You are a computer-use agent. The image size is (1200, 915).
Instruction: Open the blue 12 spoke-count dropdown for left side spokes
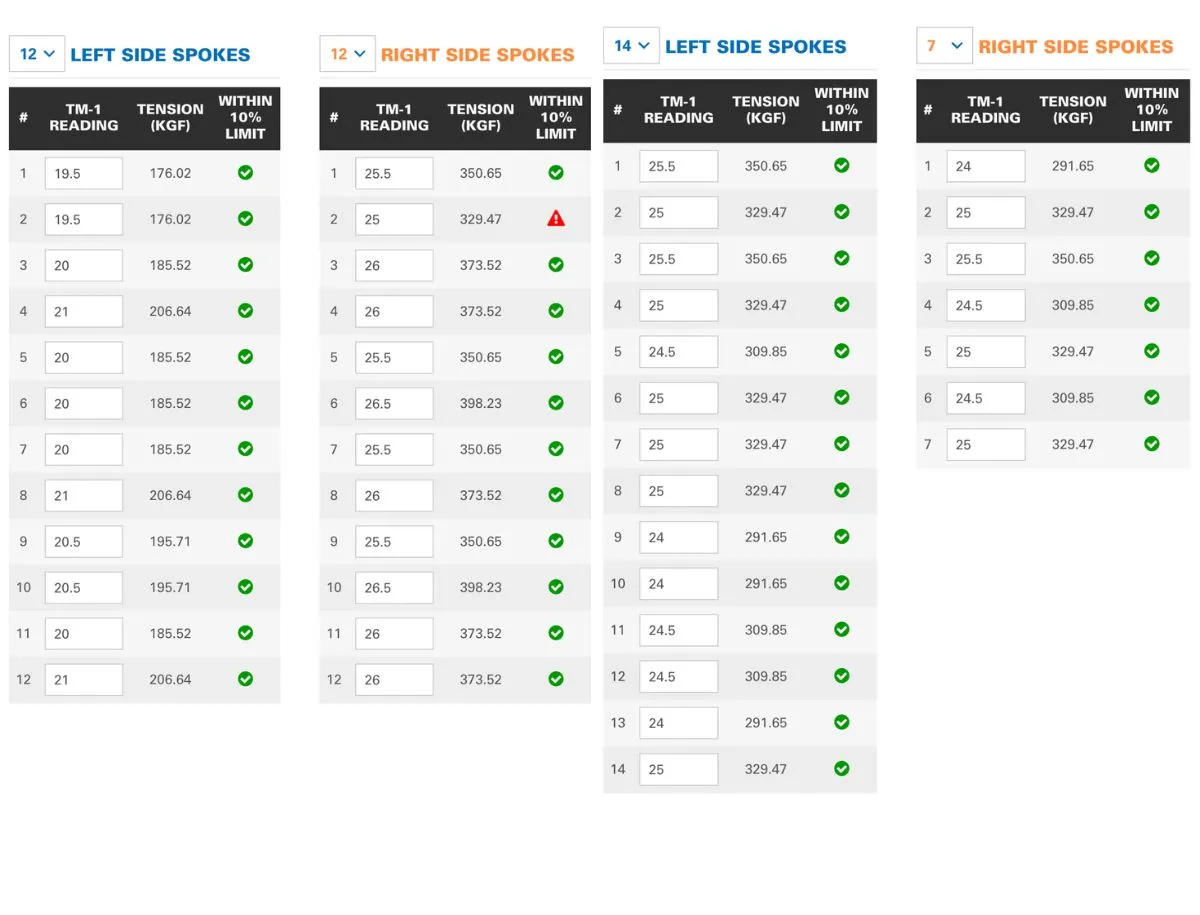coord(37,54)
